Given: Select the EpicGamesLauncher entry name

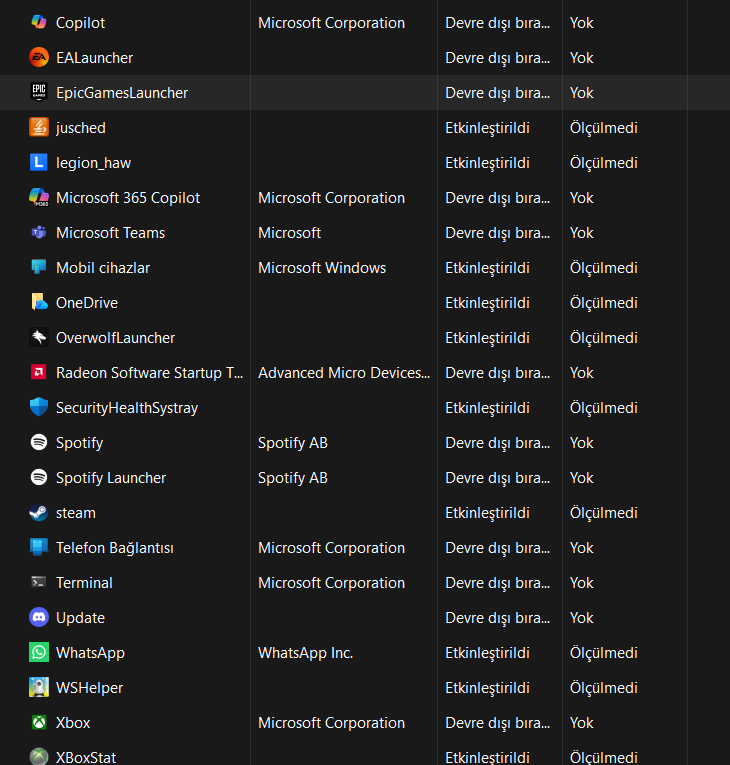Looking at the screenshot, I should tap(122, 93).
